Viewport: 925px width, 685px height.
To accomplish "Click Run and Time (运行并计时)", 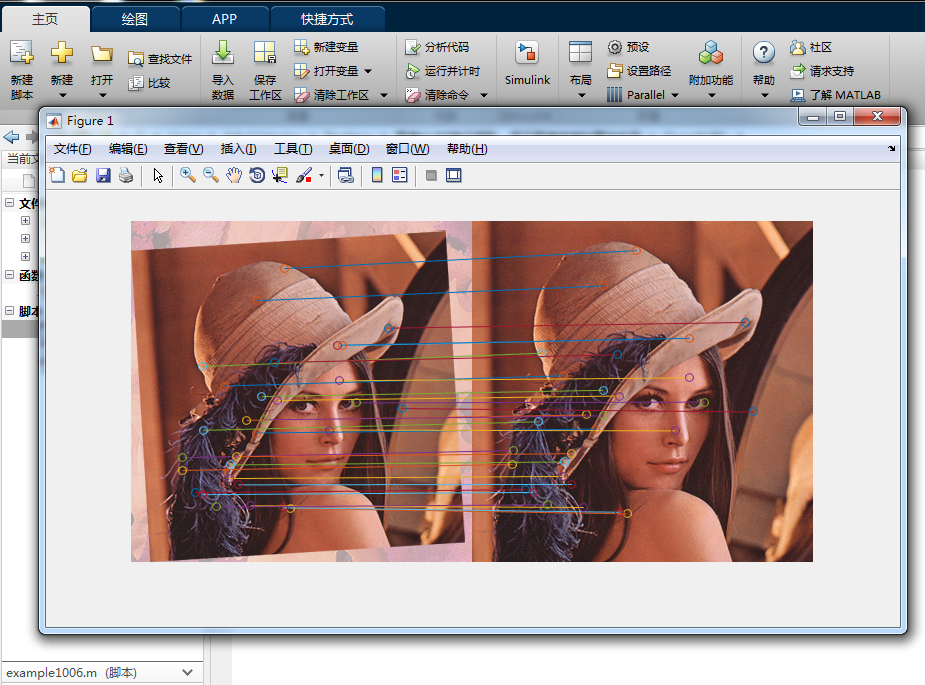I will click(x=442, y=71).
